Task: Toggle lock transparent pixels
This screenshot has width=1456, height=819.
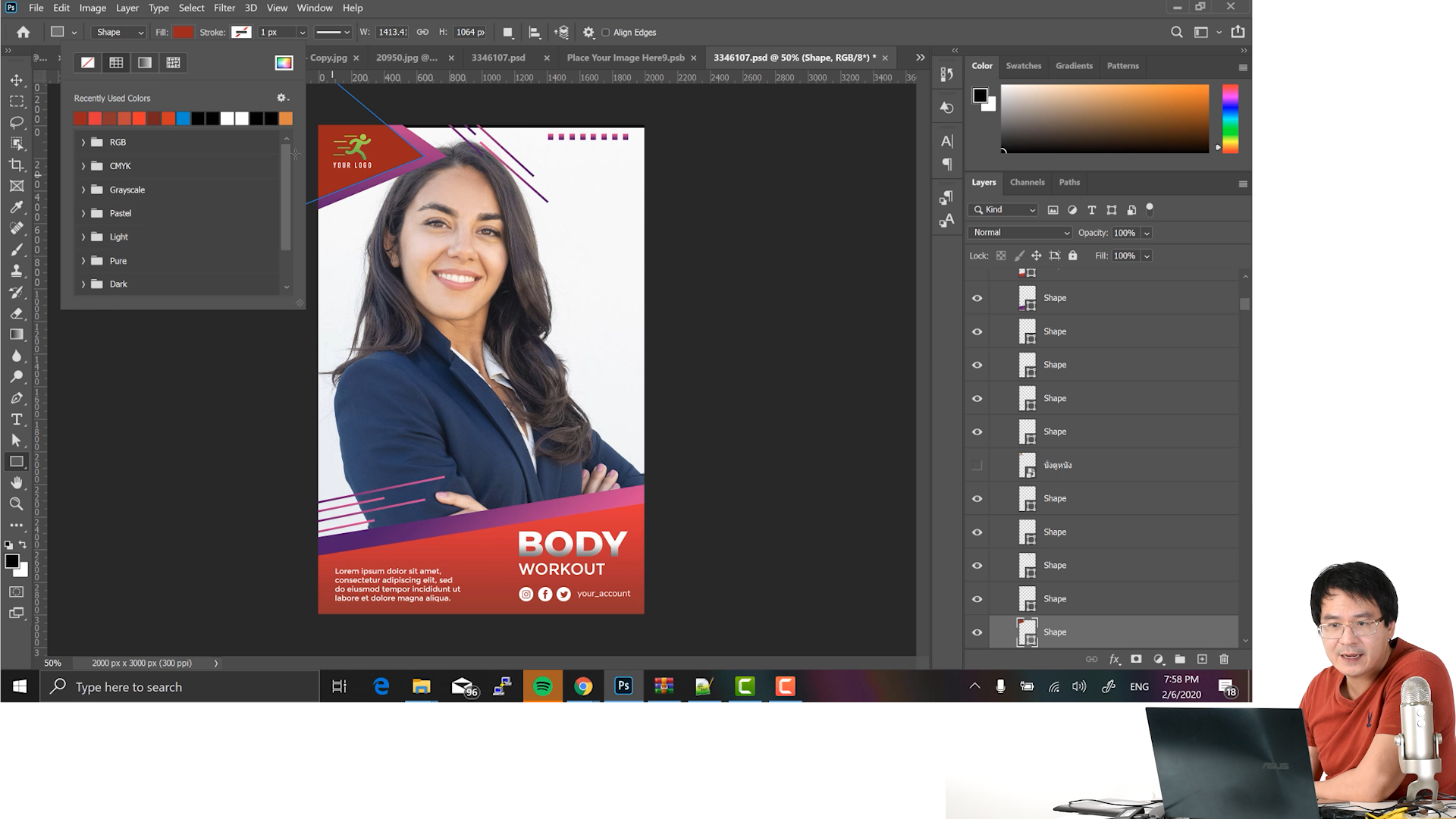Action: 1001,256
